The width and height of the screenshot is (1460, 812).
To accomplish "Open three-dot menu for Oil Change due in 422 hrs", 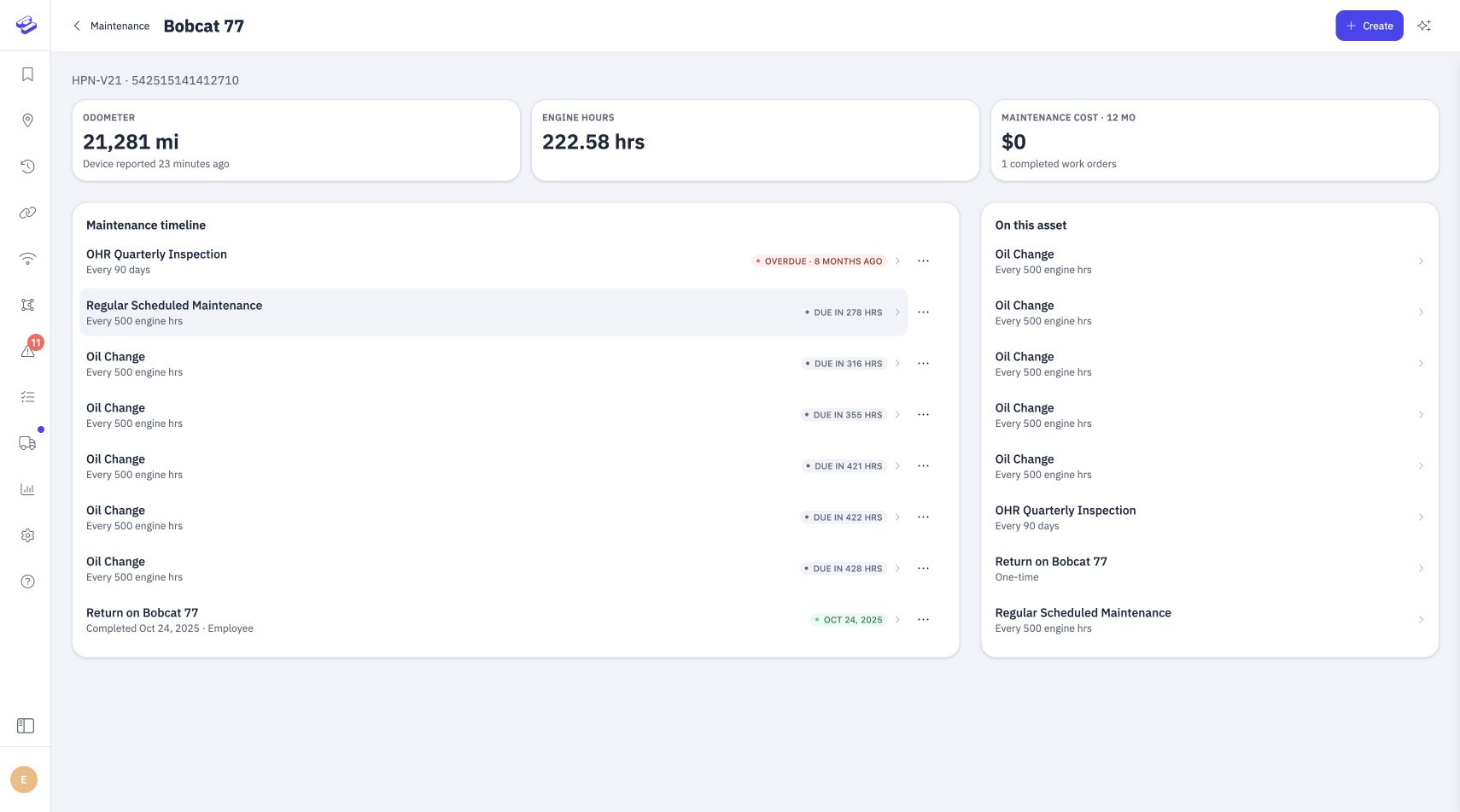I will (923, 517).
